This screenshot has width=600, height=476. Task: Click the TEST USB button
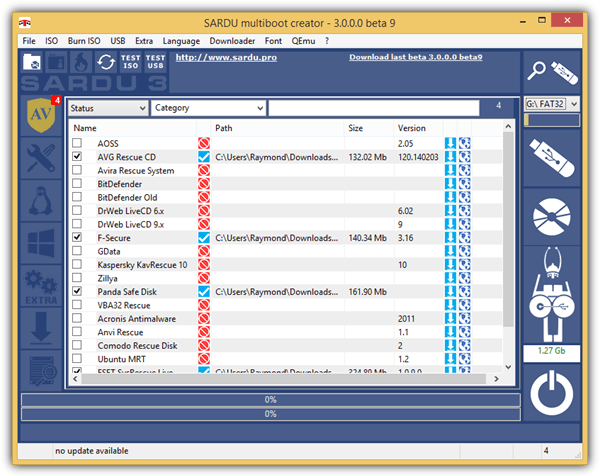click(155, 62)
